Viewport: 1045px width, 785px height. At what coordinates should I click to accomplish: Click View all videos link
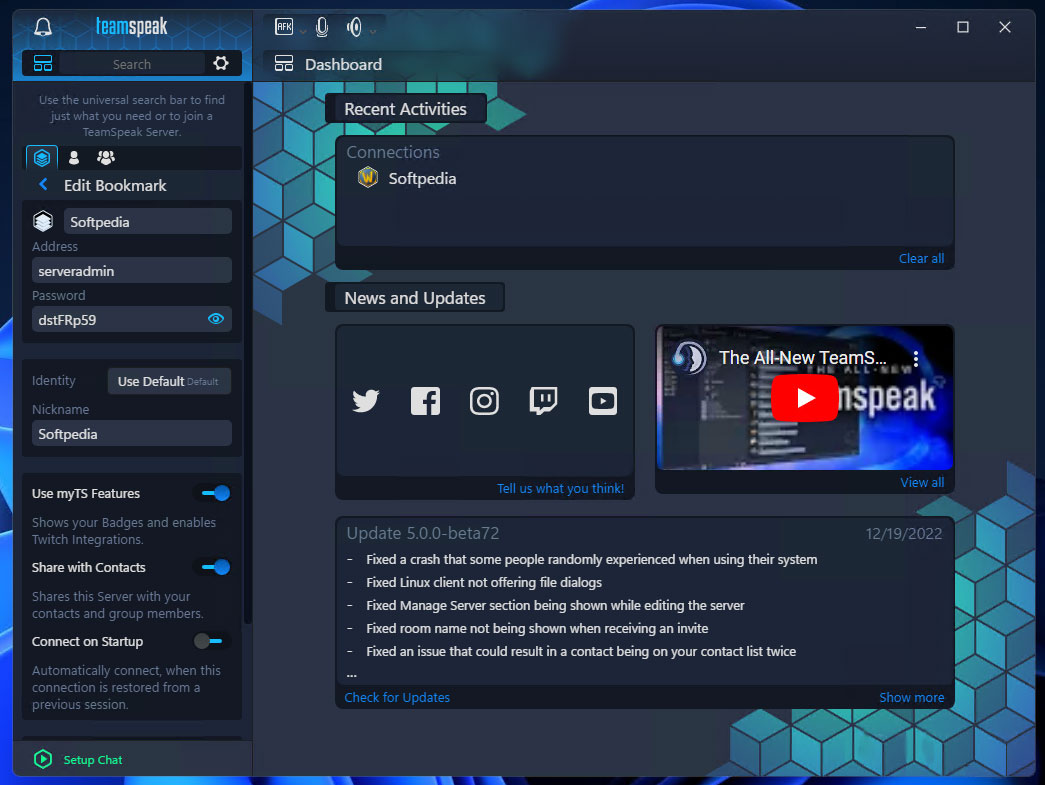[x=922, y=482]
